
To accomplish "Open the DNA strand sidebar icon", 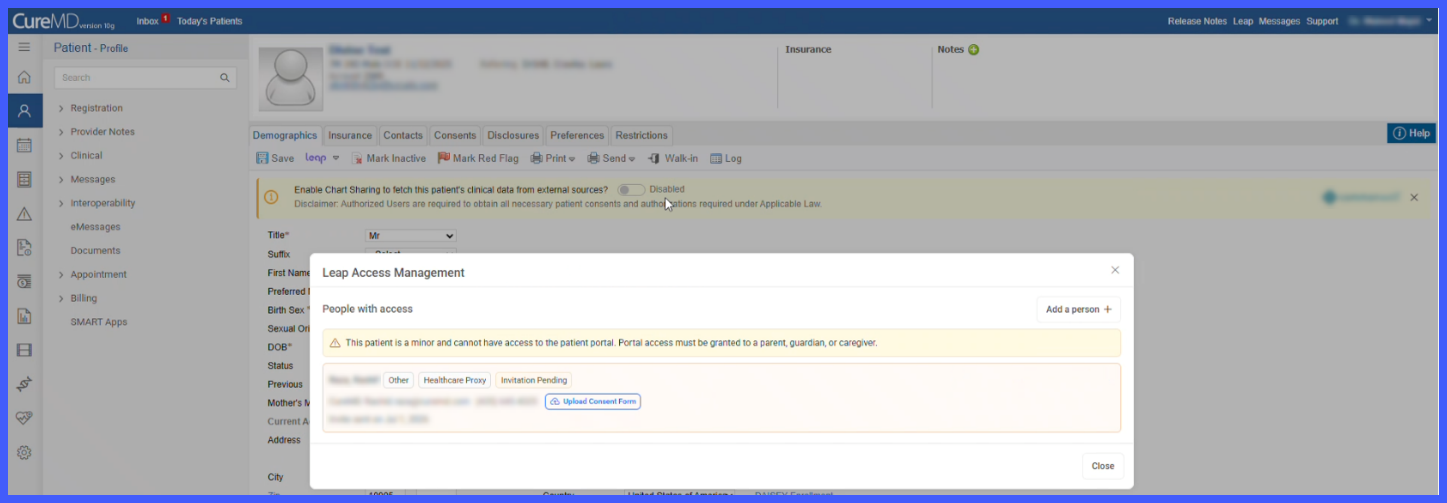I will 24,384.
